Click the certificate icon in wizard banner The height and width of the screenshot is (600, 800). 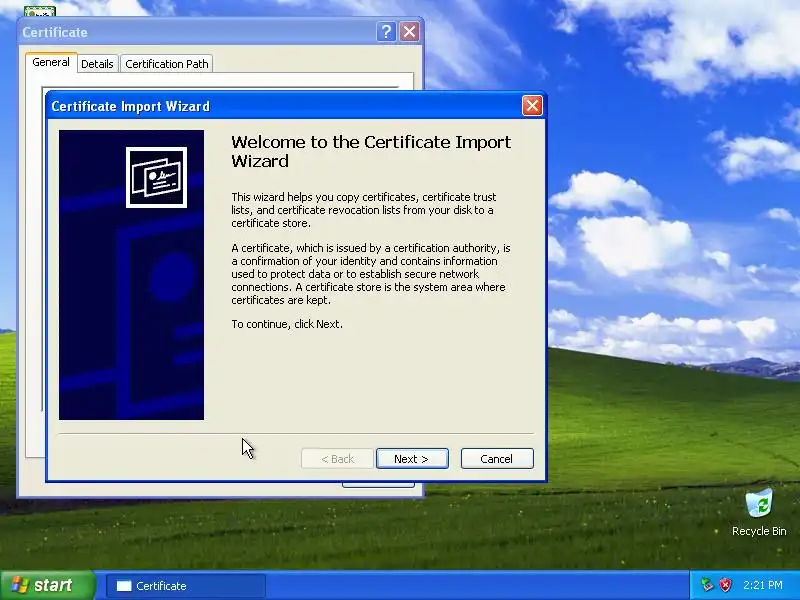pyautogui.click(x=156, y=177)
